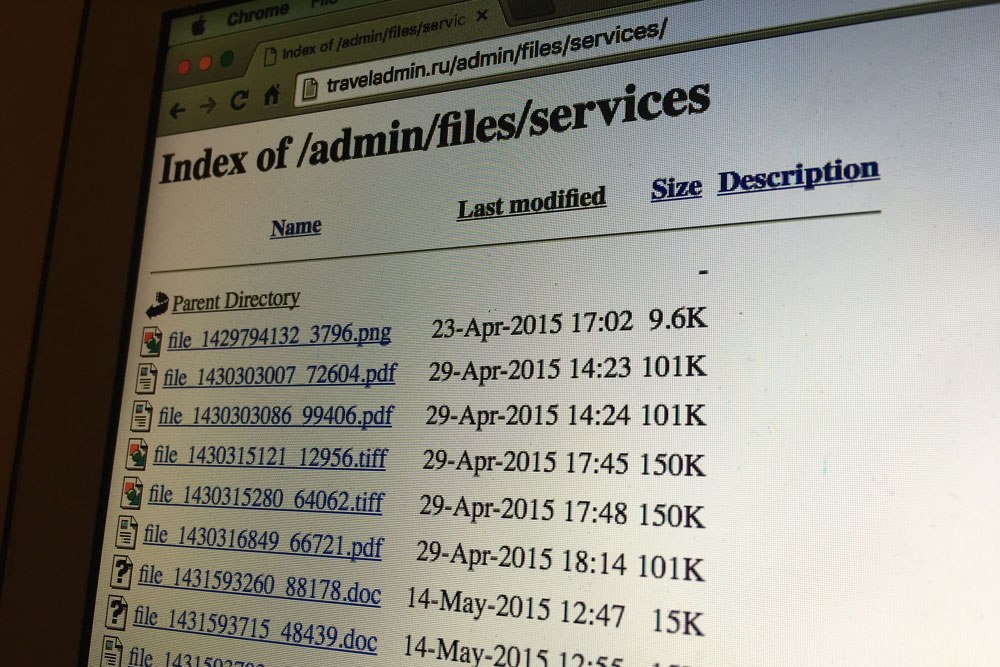The height and width of the screenshot is (667, 1000).
Task: Click the date 29-Apr-2015 18:14
Action: click(x=521, y=558)
